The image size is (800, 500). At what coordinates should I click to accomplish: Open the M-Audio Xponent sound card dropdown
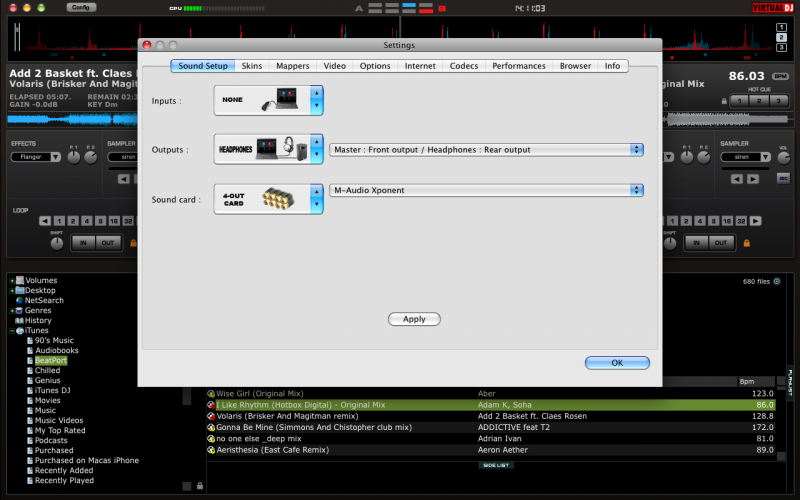[486, 190]
